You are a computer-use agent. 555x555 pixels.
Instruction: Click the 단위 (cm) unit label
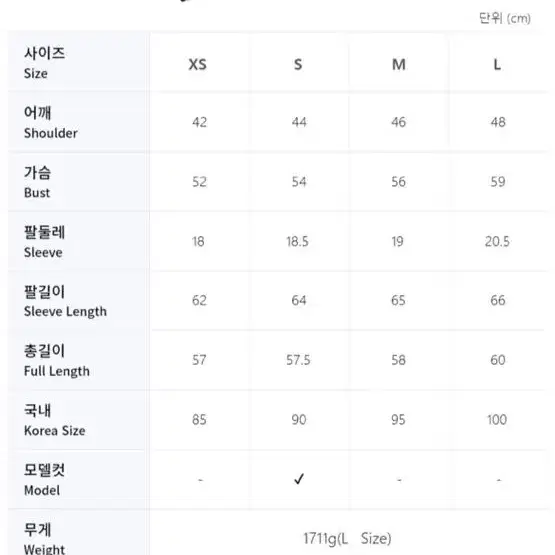pos(505,18)
